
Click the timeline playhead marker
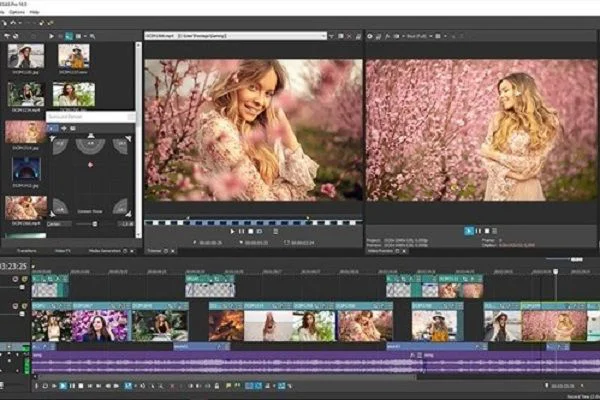point(556,271)
